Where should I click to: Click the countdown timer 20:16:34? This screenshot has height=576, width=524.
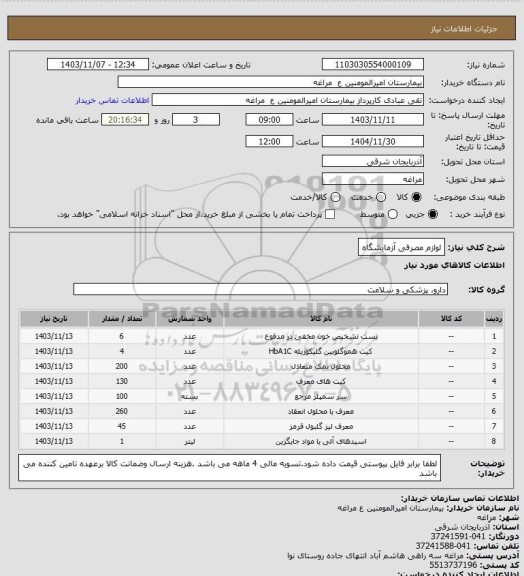[x=125, y=120]
